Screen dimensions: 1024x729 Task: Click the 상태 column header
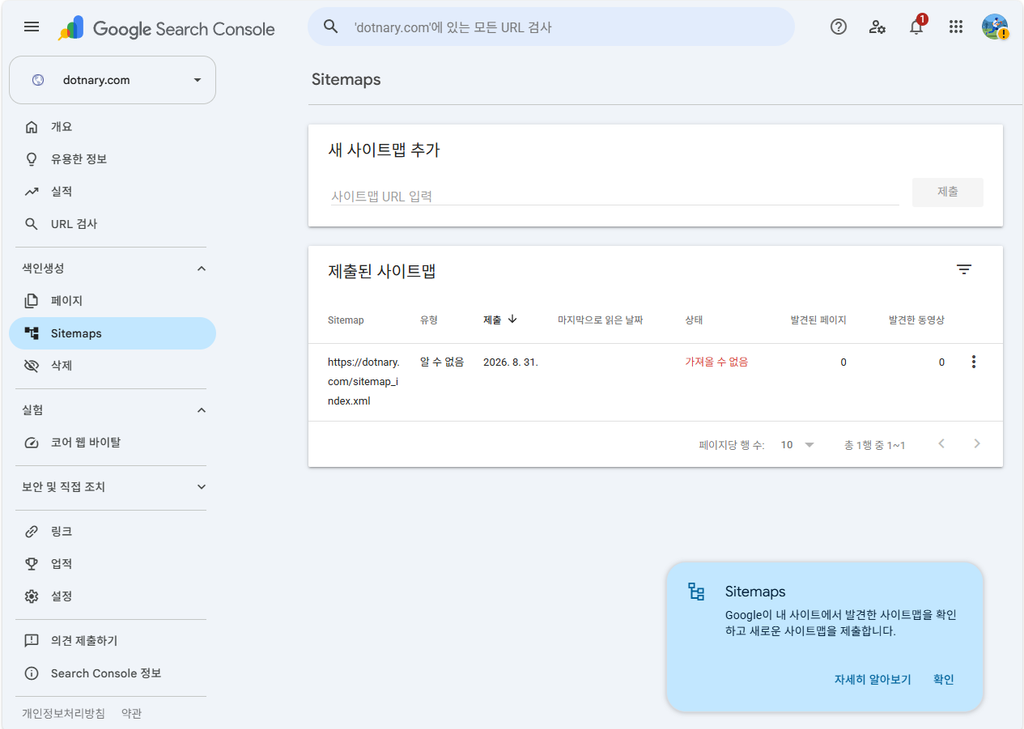click(x=694, y=320)
